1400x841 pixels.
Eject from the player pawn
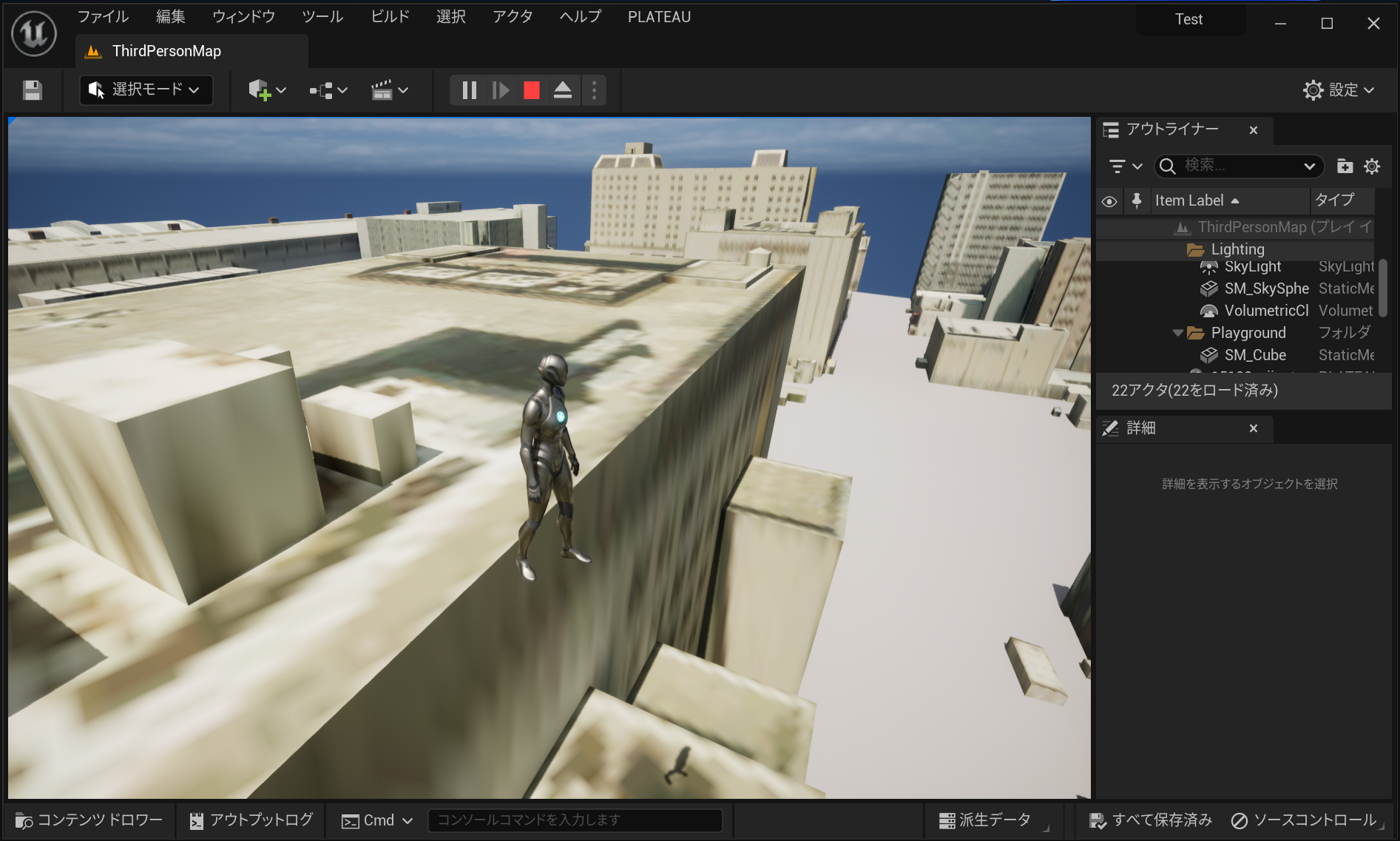pos(562,89)
